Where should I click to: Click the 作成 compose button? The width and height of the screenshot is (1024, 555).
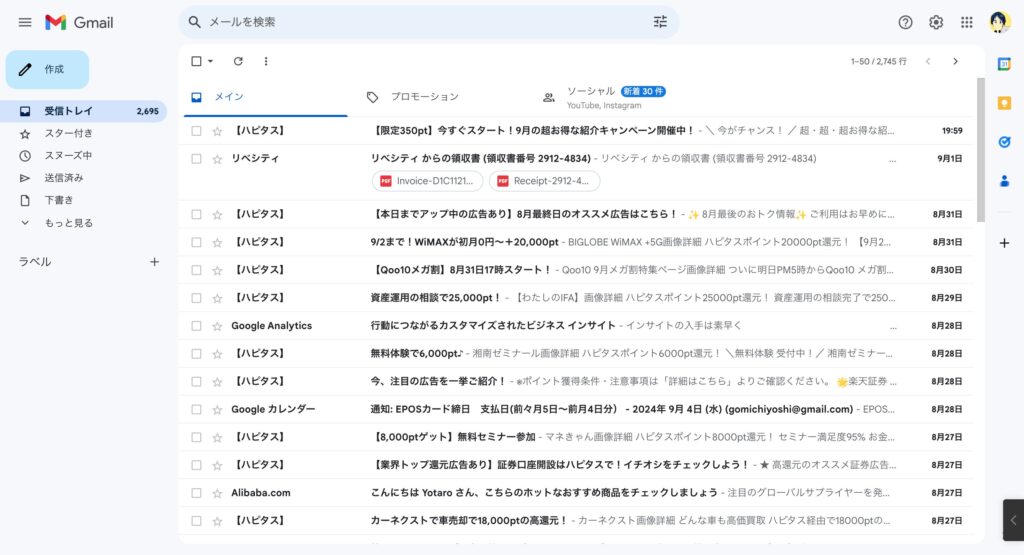48,69
